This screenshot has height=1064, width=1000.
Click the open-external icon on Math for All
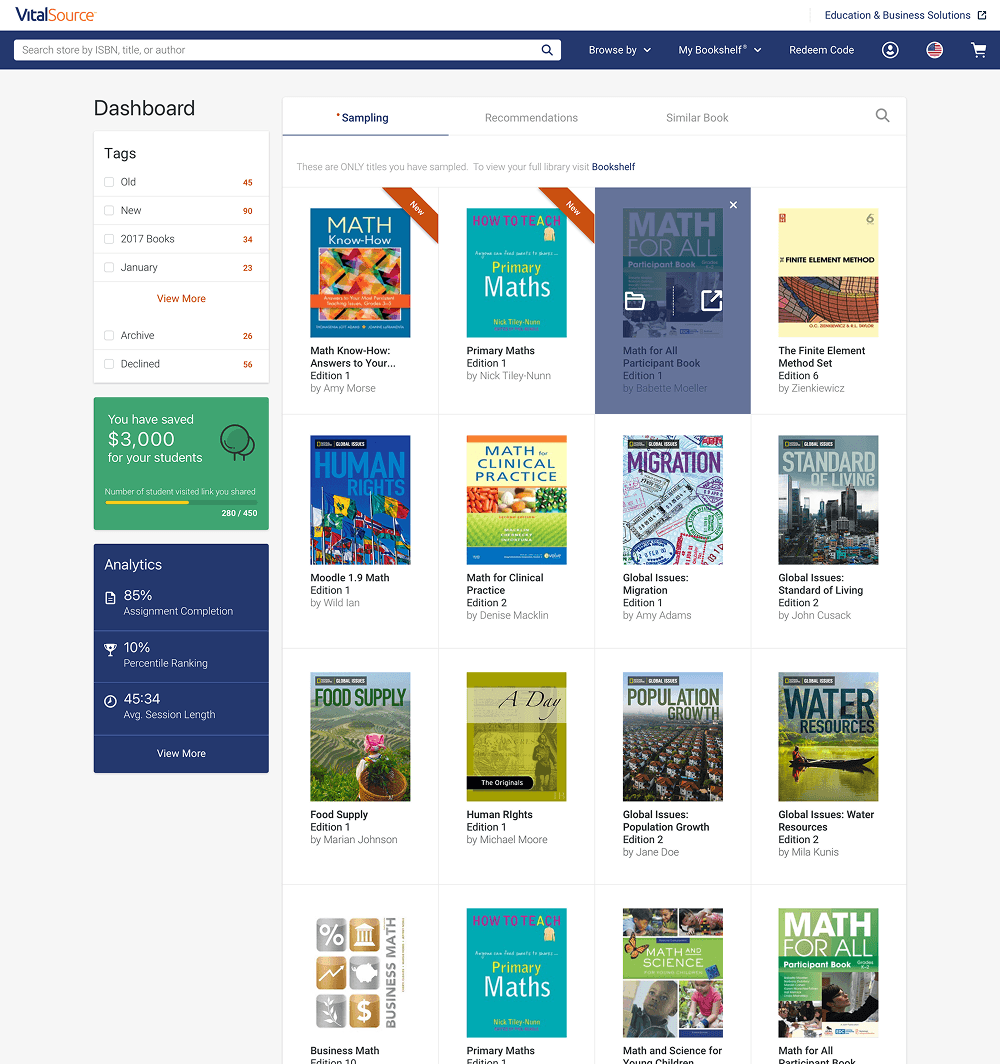[x=711, y=301]
